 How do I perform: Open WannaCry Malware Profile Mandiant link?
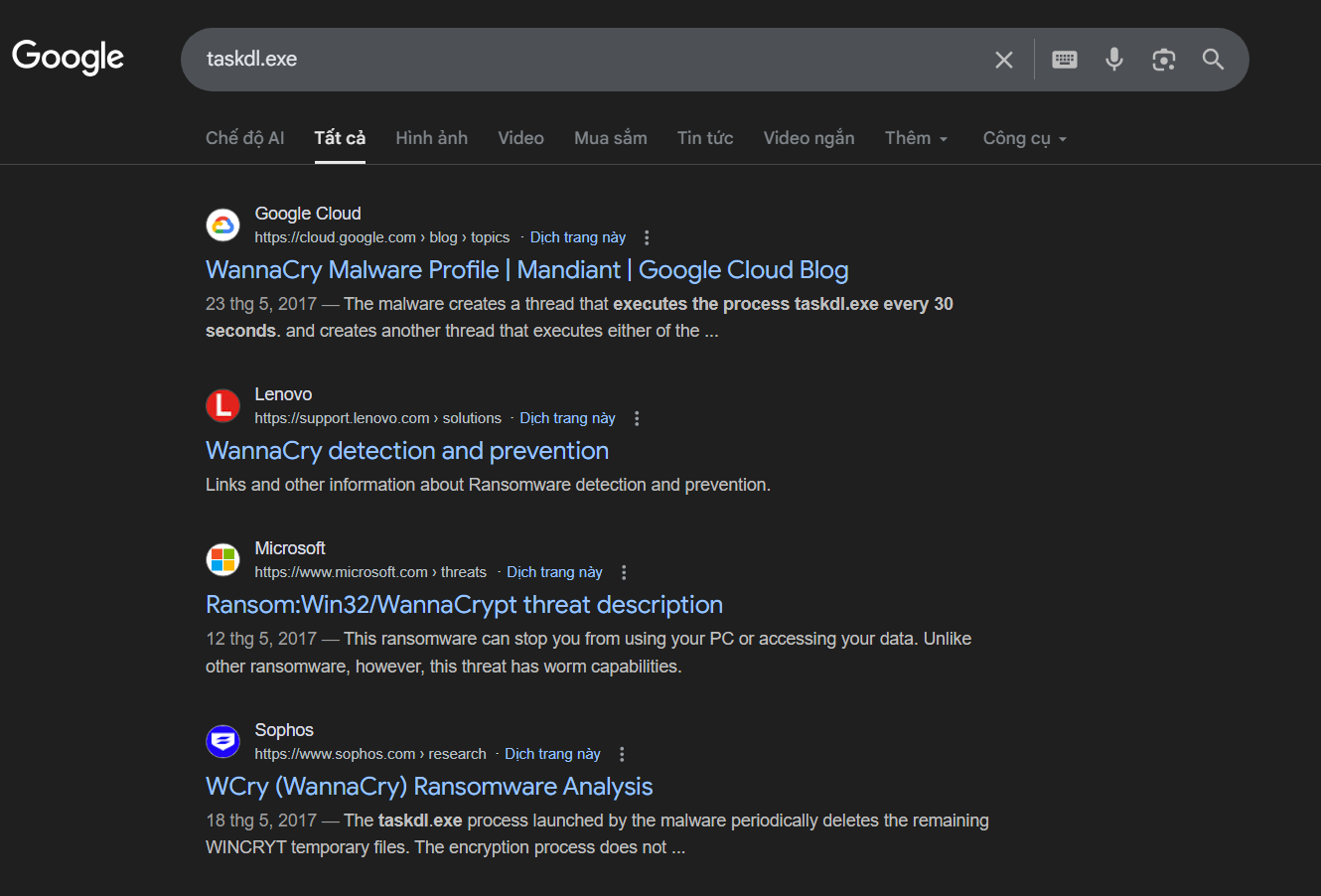(x=526, y=270)
